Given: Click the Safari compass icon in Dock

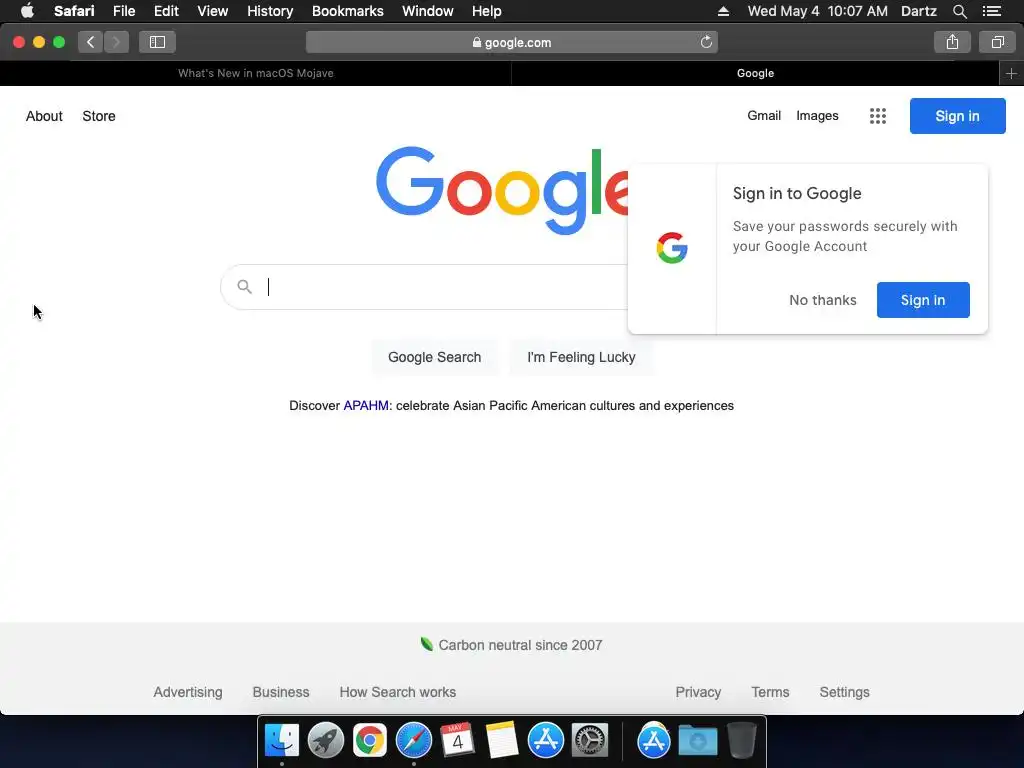Looking at the screenshot, I should [x=413, y=741].
